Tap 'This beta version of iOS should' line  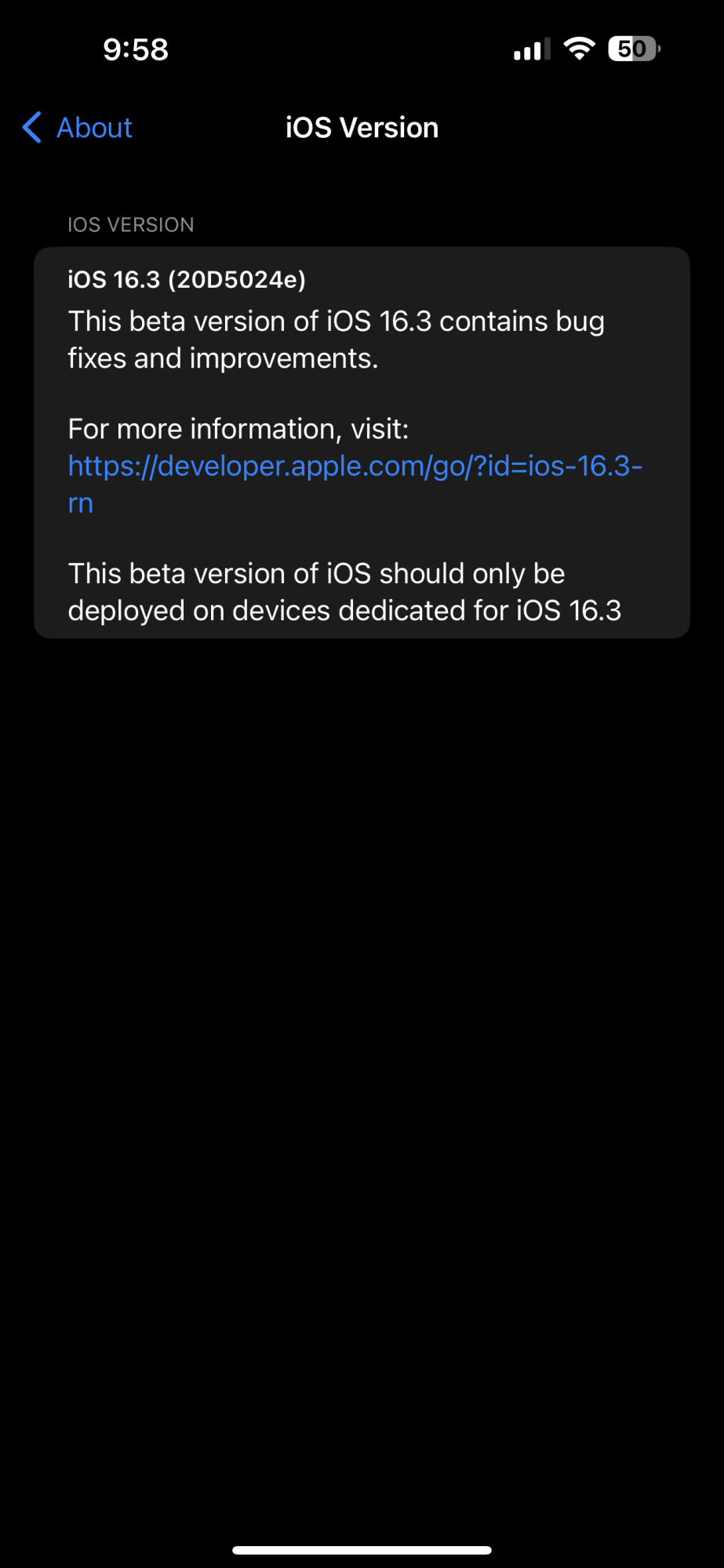pos(316,574)
